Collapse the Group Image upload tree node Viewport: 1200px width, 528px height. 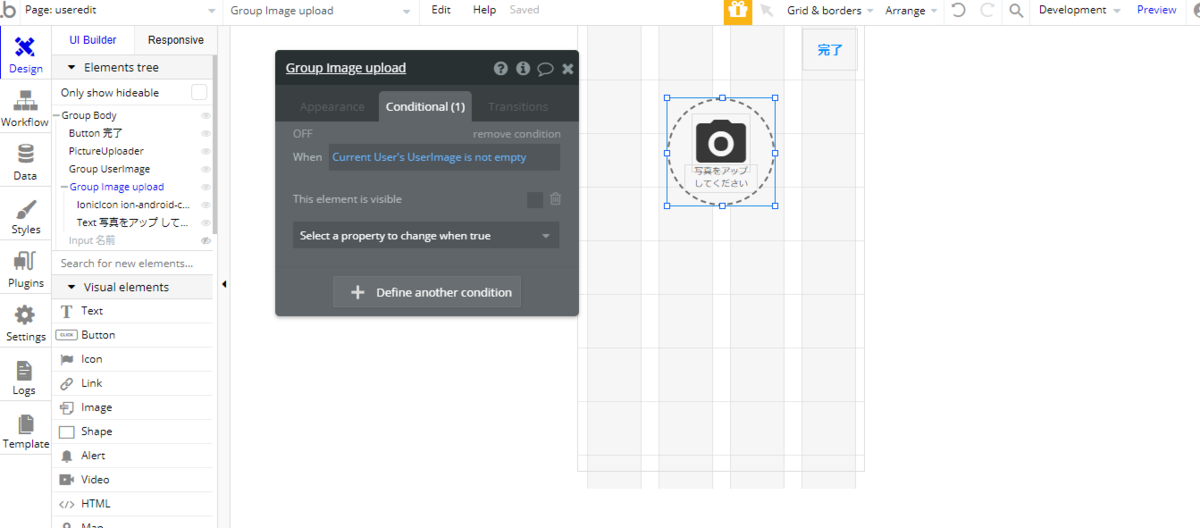pos(65,187)
